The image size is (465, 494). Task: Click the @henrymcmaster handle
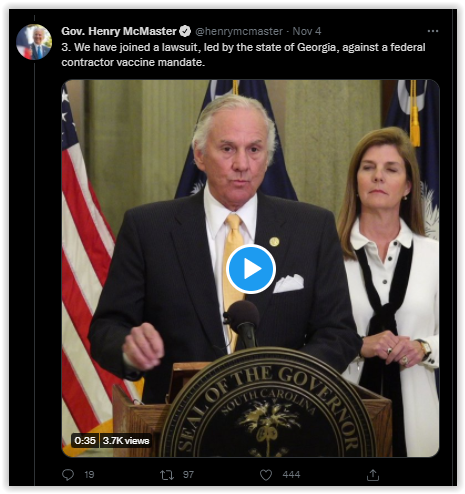tap(239, 31)
